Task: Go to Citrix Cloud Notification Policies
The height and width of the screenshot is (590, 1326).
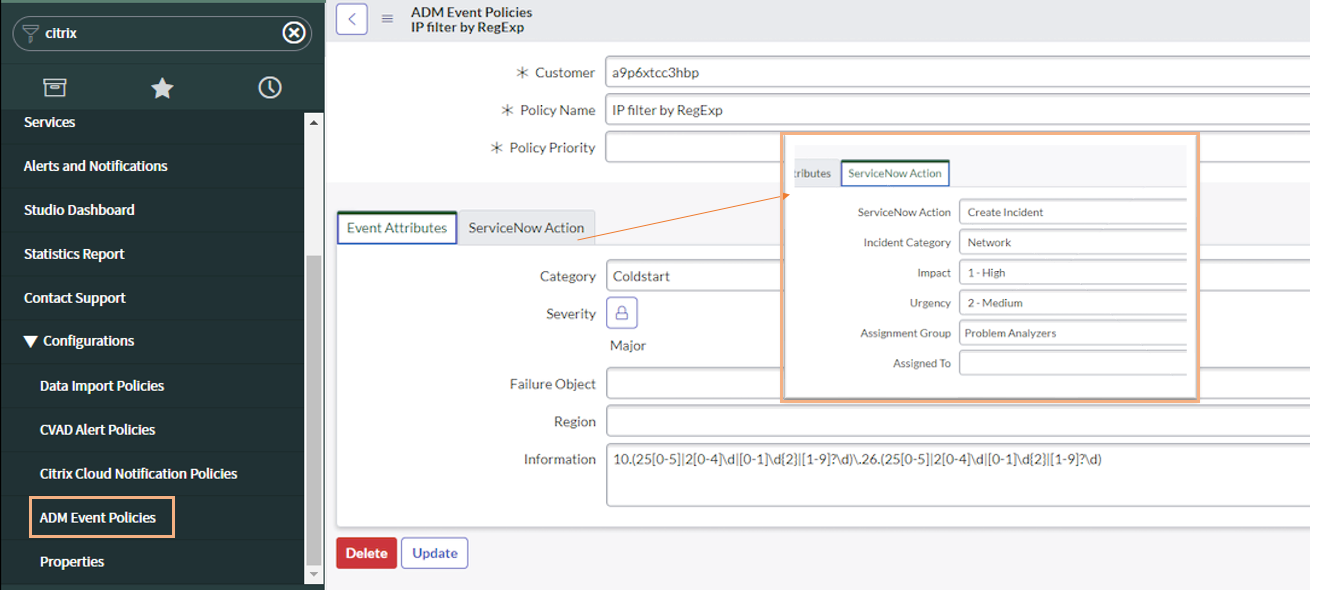Action: point(138,474)
